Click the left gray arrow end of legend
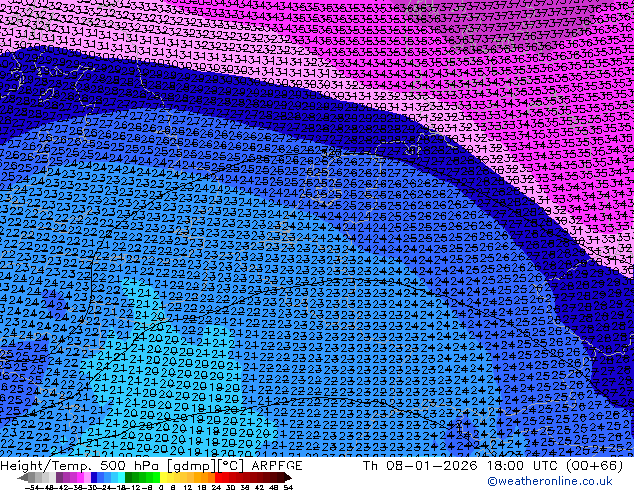Viewport: 634px width, 490px height. [23, 478]
